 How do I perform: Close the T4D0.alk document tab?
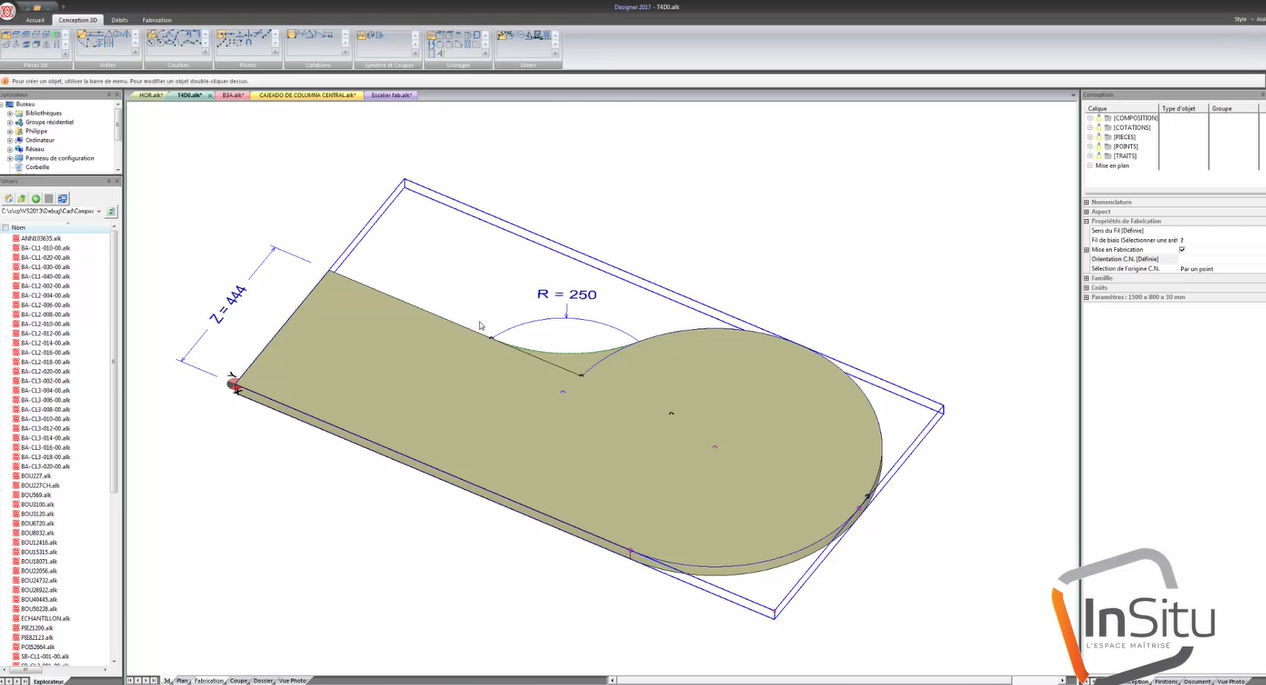pos(211,95)
